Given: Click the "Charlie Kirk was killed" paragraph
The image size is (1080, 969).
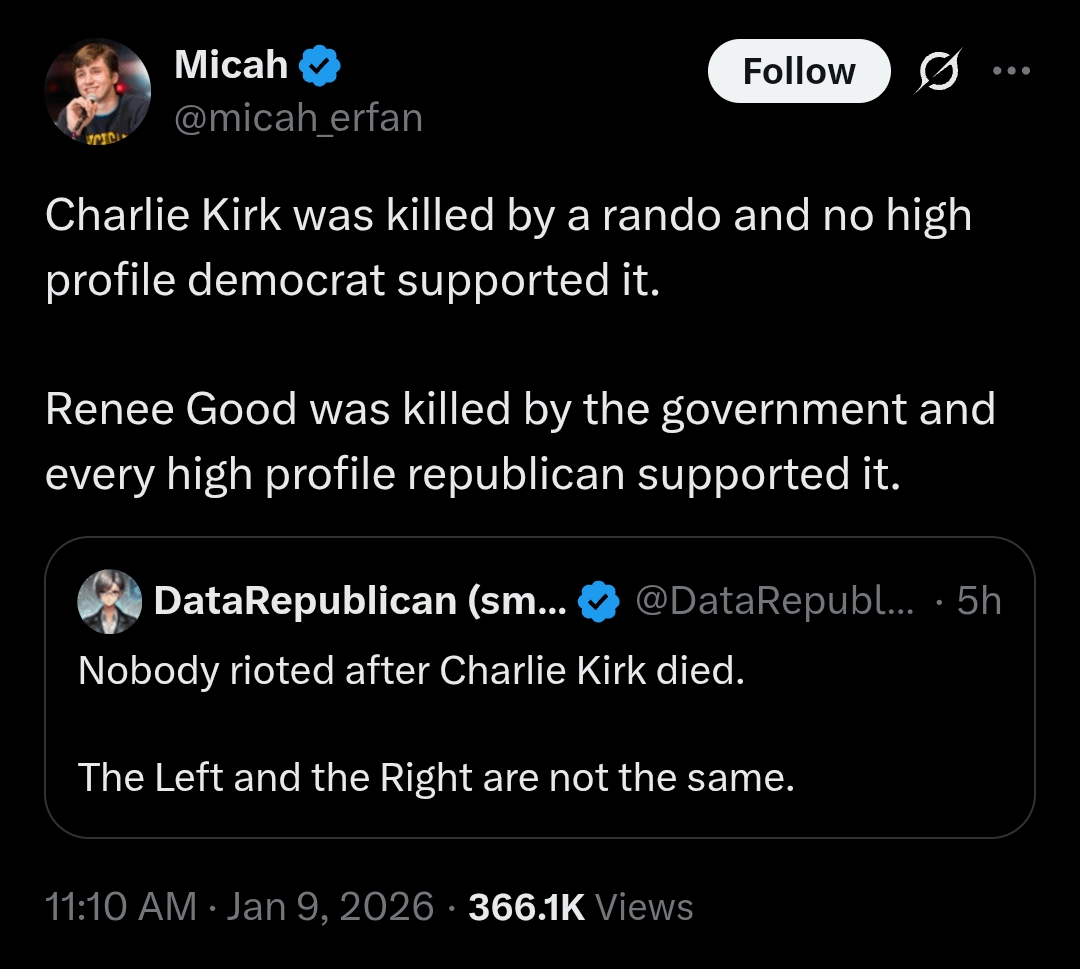Looking at the screenshot, I should (508, 246).
